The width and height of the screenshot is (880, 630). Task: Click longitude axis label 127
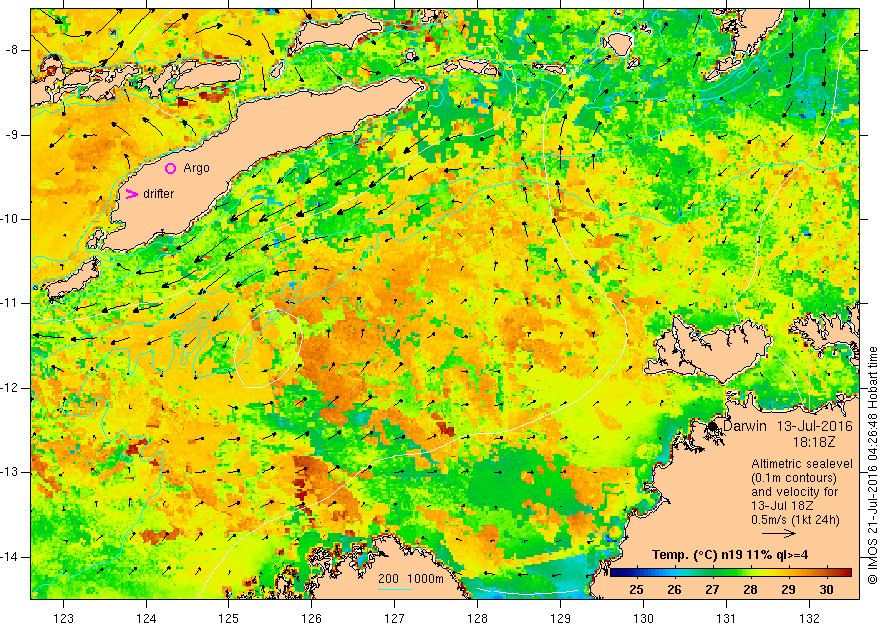395,618
